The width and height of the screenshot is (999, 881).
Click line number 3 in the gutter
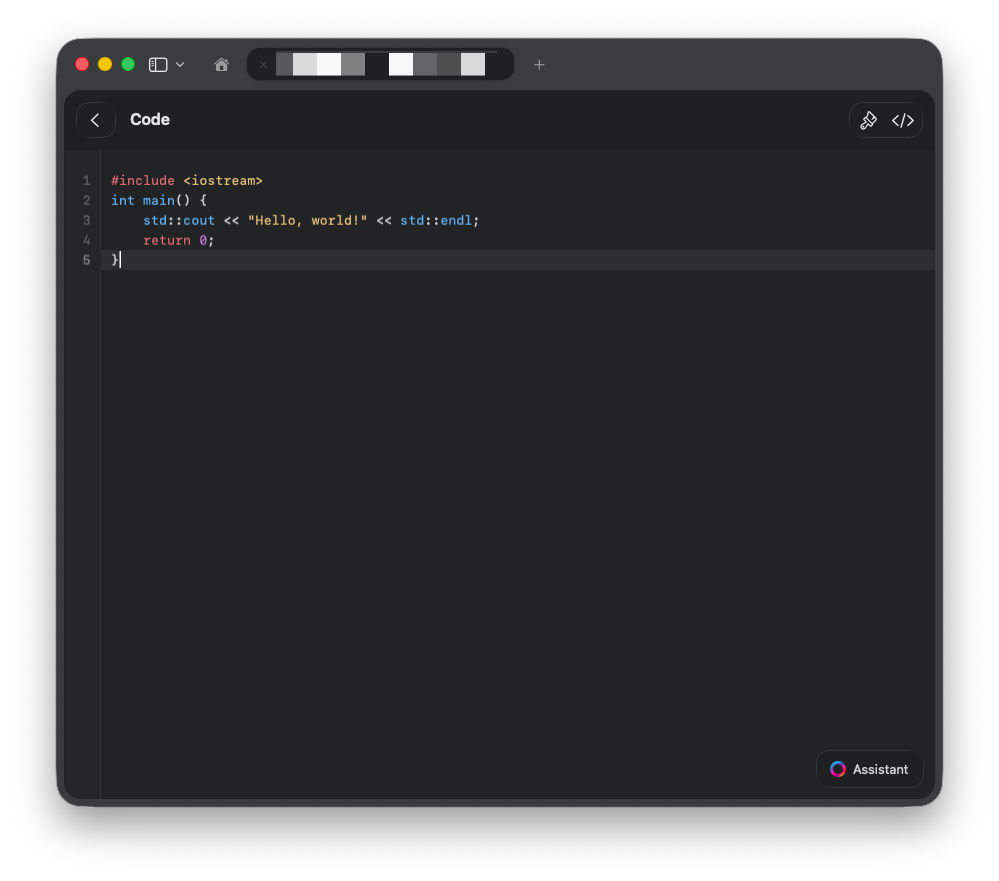(x=86, y=220)
